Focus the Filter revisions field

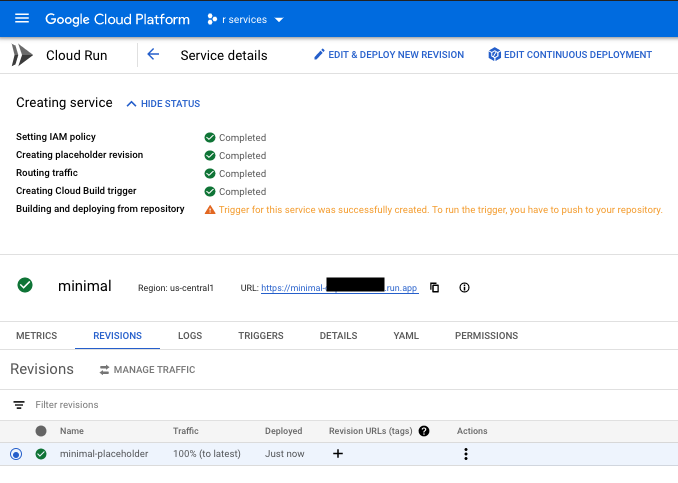[67, 405]
